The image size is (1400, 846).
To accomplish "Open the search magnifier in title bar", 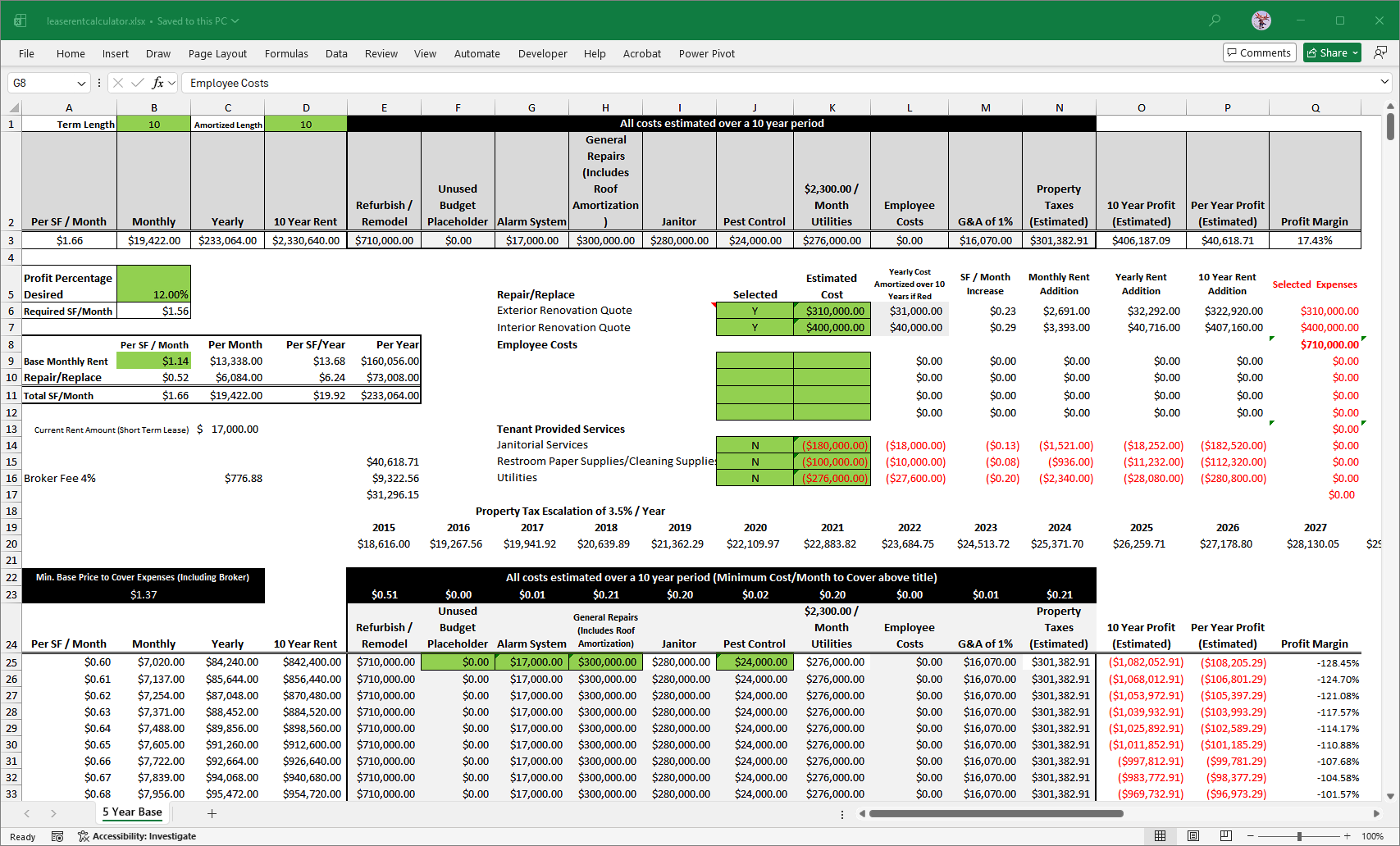I will click(1215, 20).
